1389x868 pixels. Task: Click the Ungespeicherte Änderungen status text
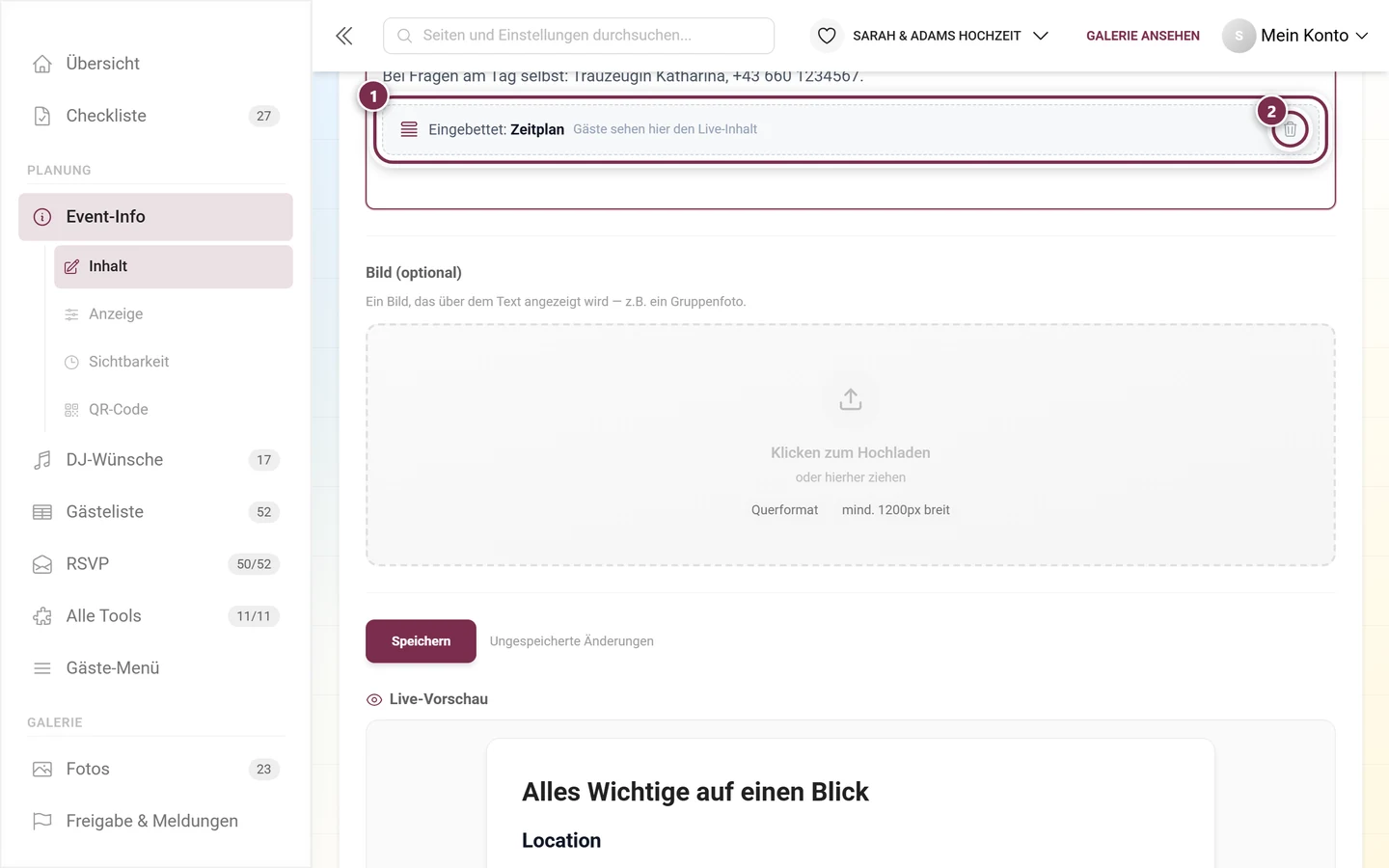(572, 641)
